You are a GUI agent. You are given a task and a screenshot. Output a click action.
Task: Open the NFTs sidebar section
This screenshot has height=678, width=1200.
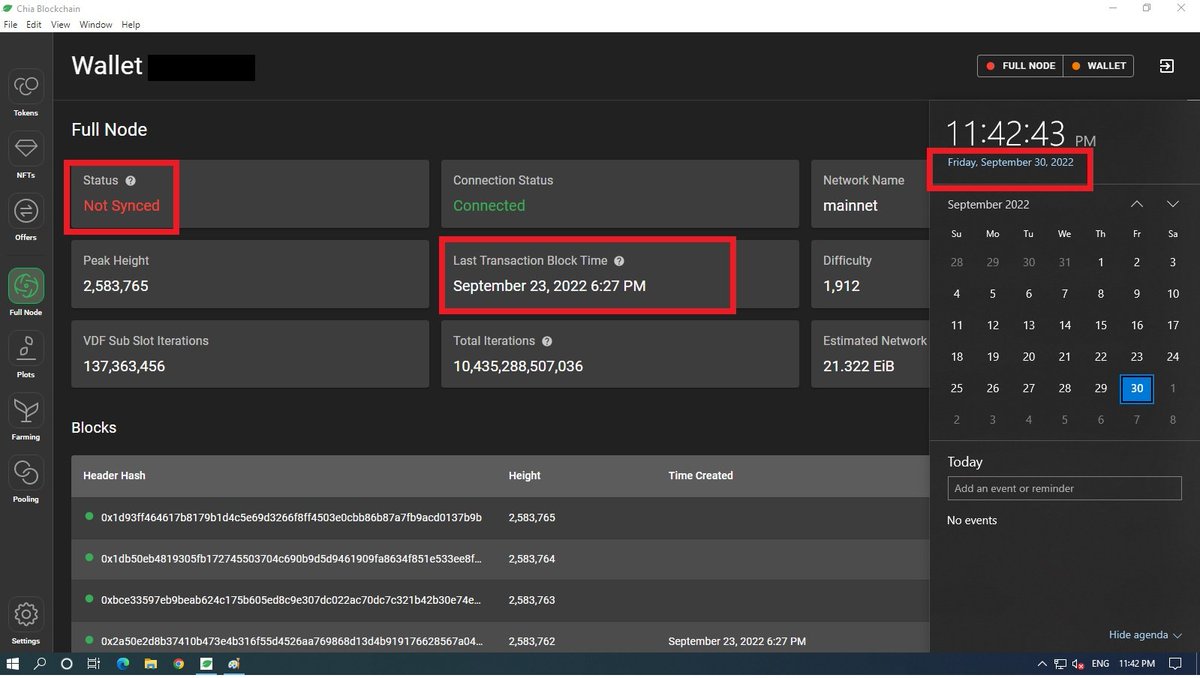click(26, 156)
